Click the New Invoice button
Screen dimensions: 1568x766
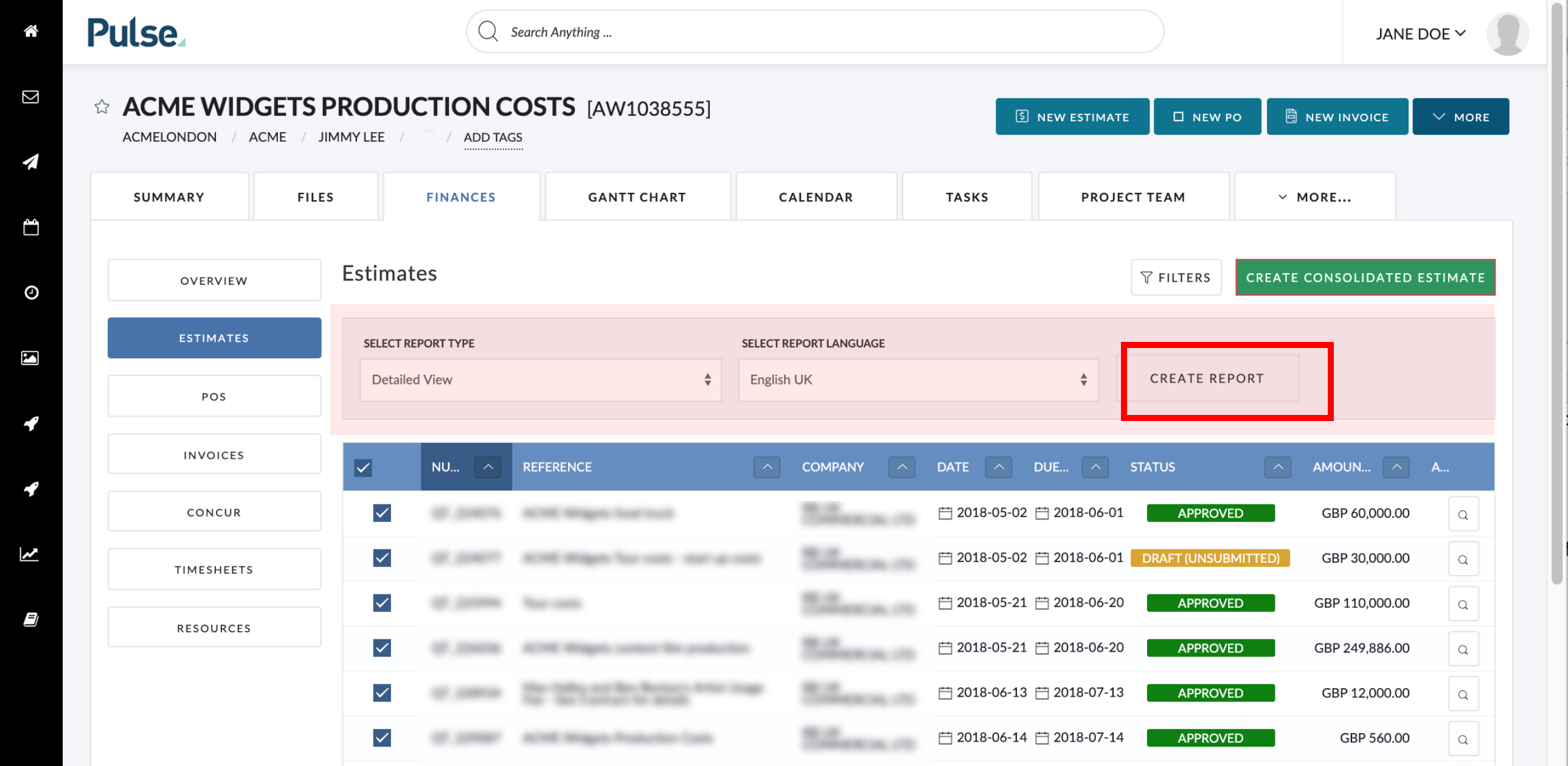pyautogui.click(x=1337, y=116)
